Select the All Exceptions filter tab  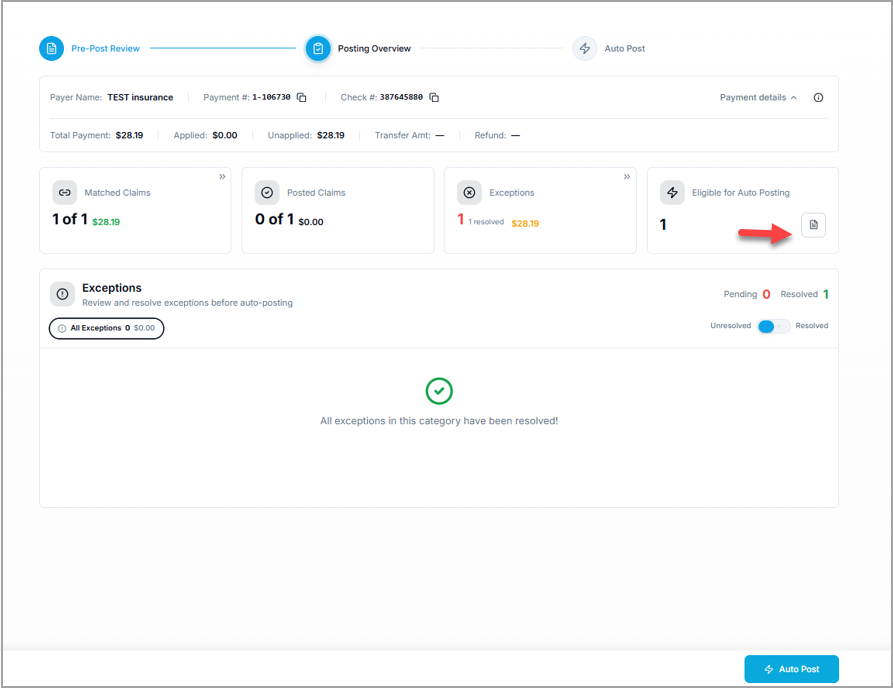coord(106,328)
